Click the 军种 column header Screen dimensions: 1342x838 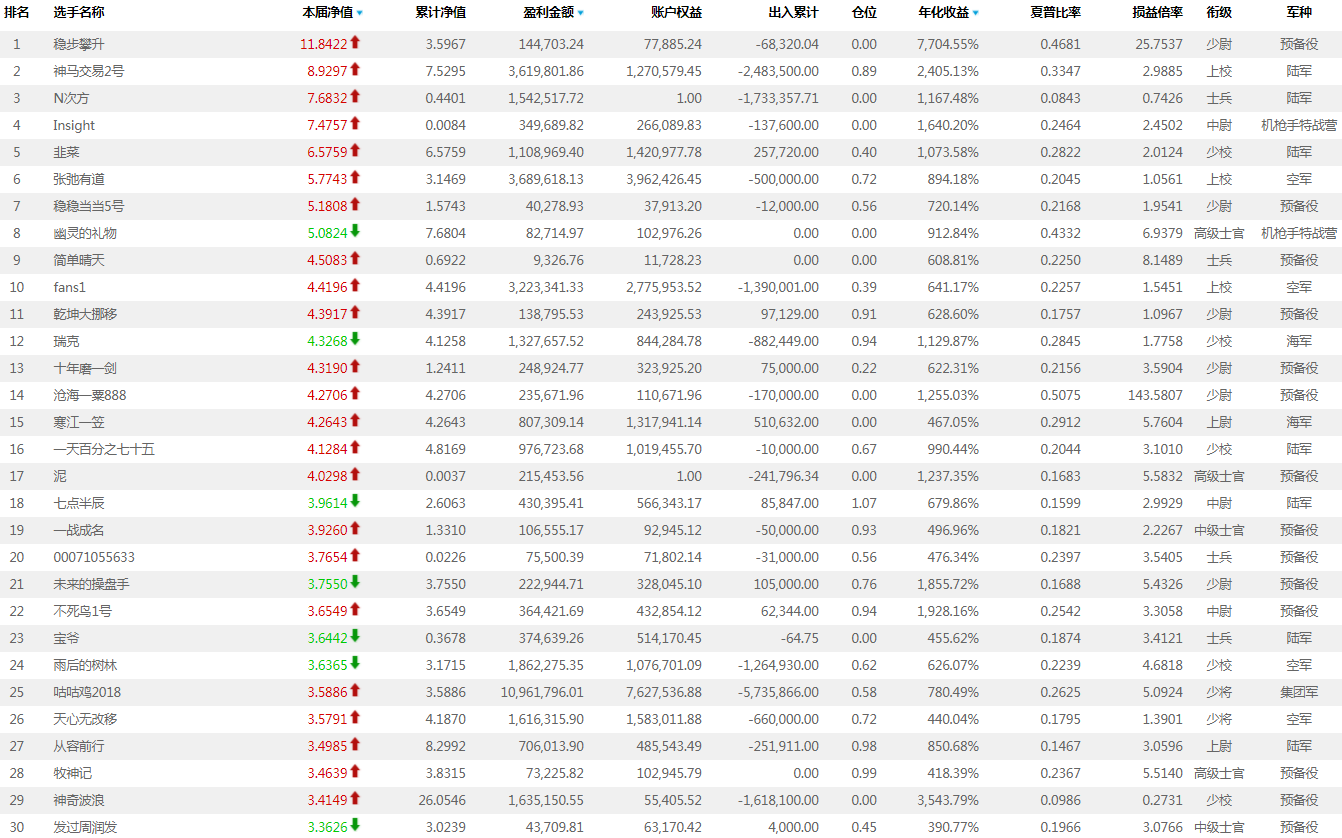click(1299, 13)
